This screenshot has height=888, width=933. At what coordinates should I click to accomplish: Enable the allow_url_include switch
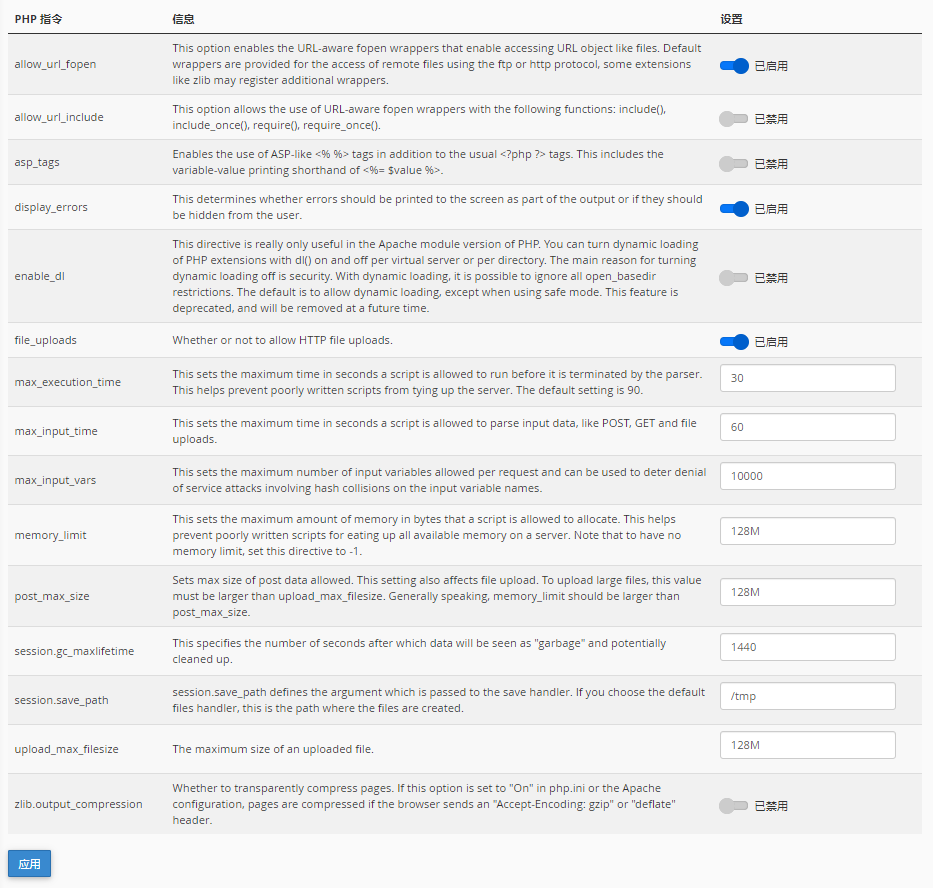(734, 119)
